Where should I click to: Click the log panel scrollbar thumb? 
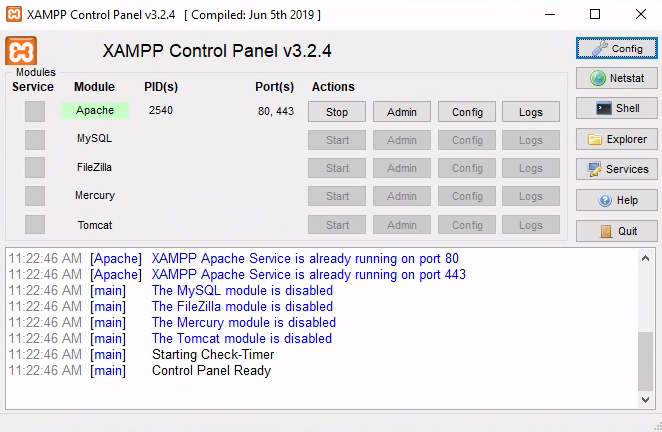(x=645, y=361)
